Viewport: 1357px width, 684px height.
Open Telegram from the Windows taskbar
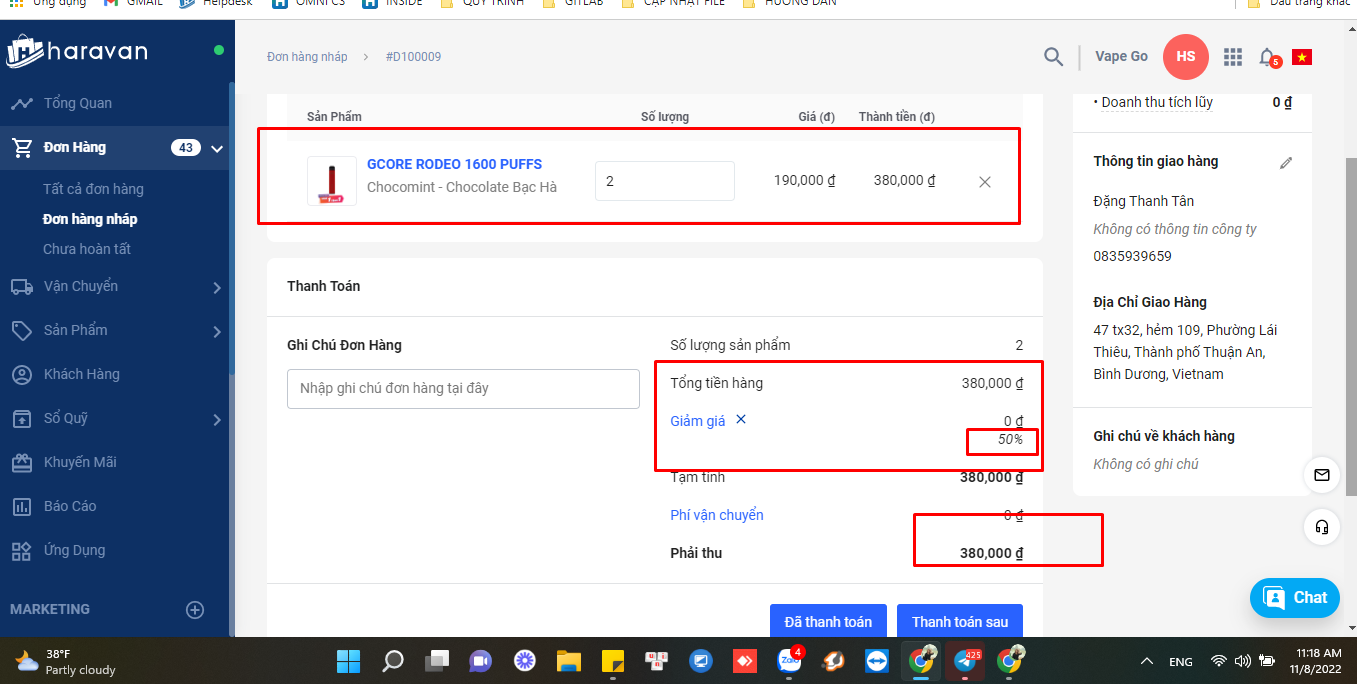pos(967,661)
